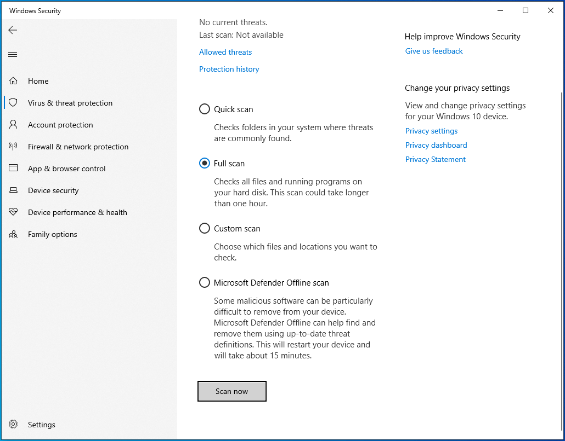Image resolution: width=565 pixels, height=441 pixels.
Task: Minimize the Windows Security window
Action: tap(500, 10)
